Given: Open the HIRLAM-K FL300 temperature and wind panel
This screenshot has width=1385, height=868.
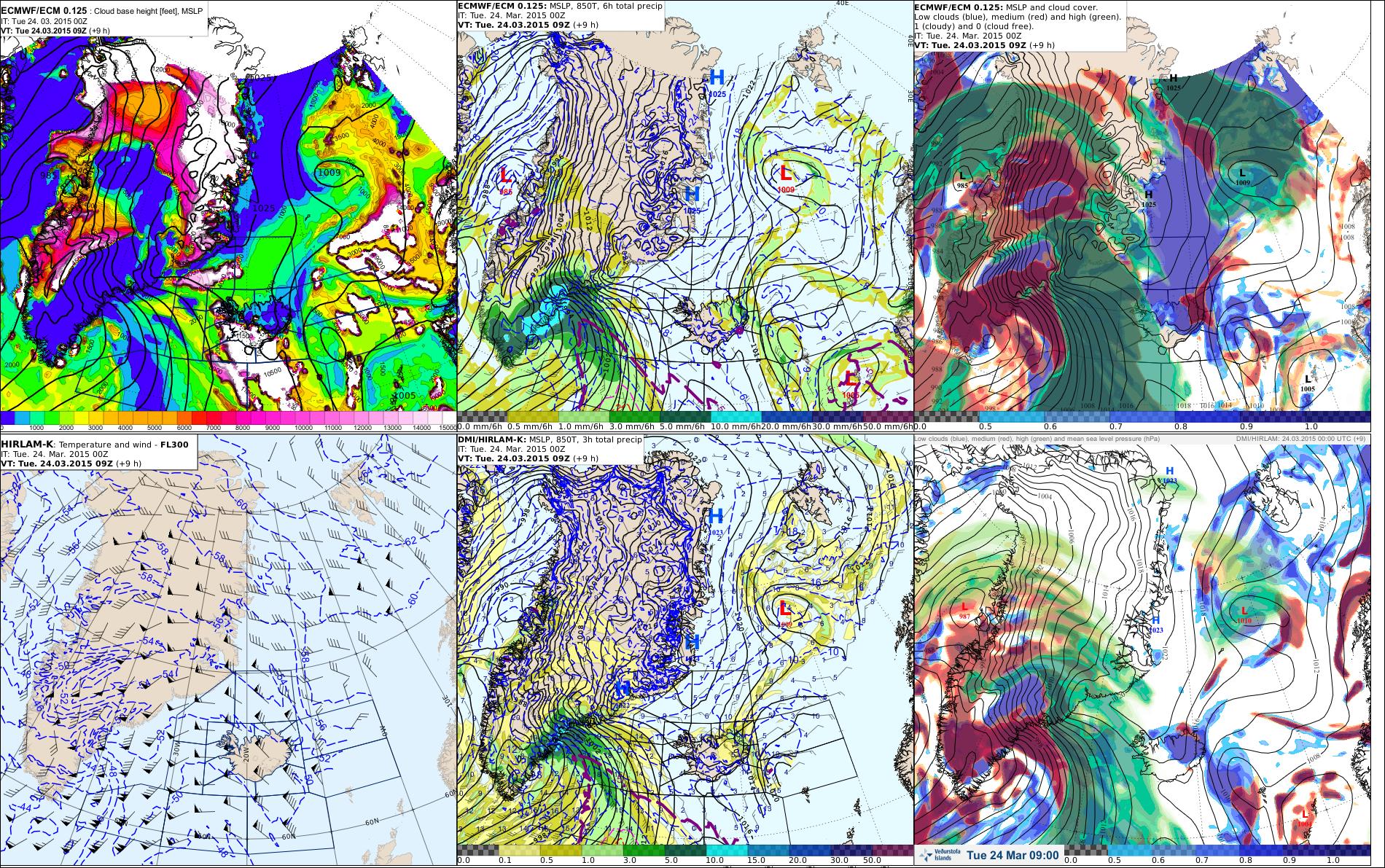Looking at the screenshot, I should [x=228, y=651].
